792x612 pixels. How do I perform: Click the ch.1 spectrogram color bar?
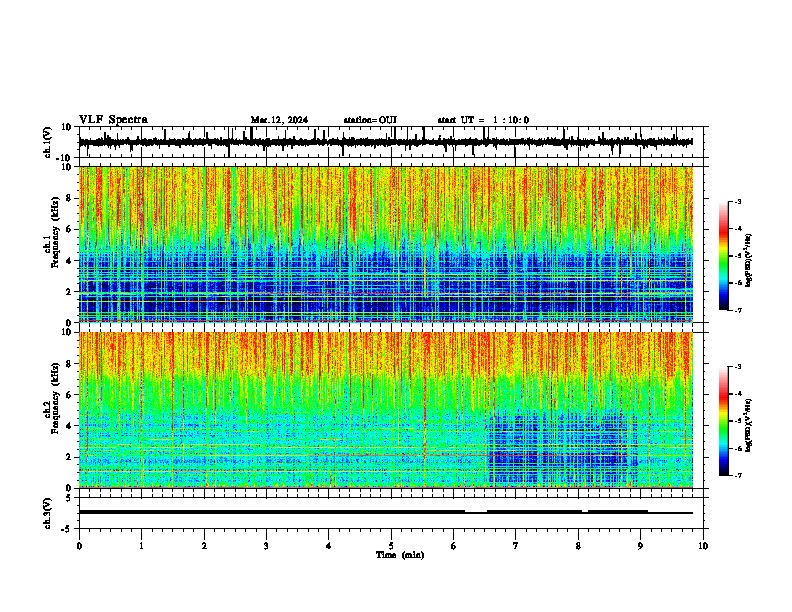click(x=724, y=256)
